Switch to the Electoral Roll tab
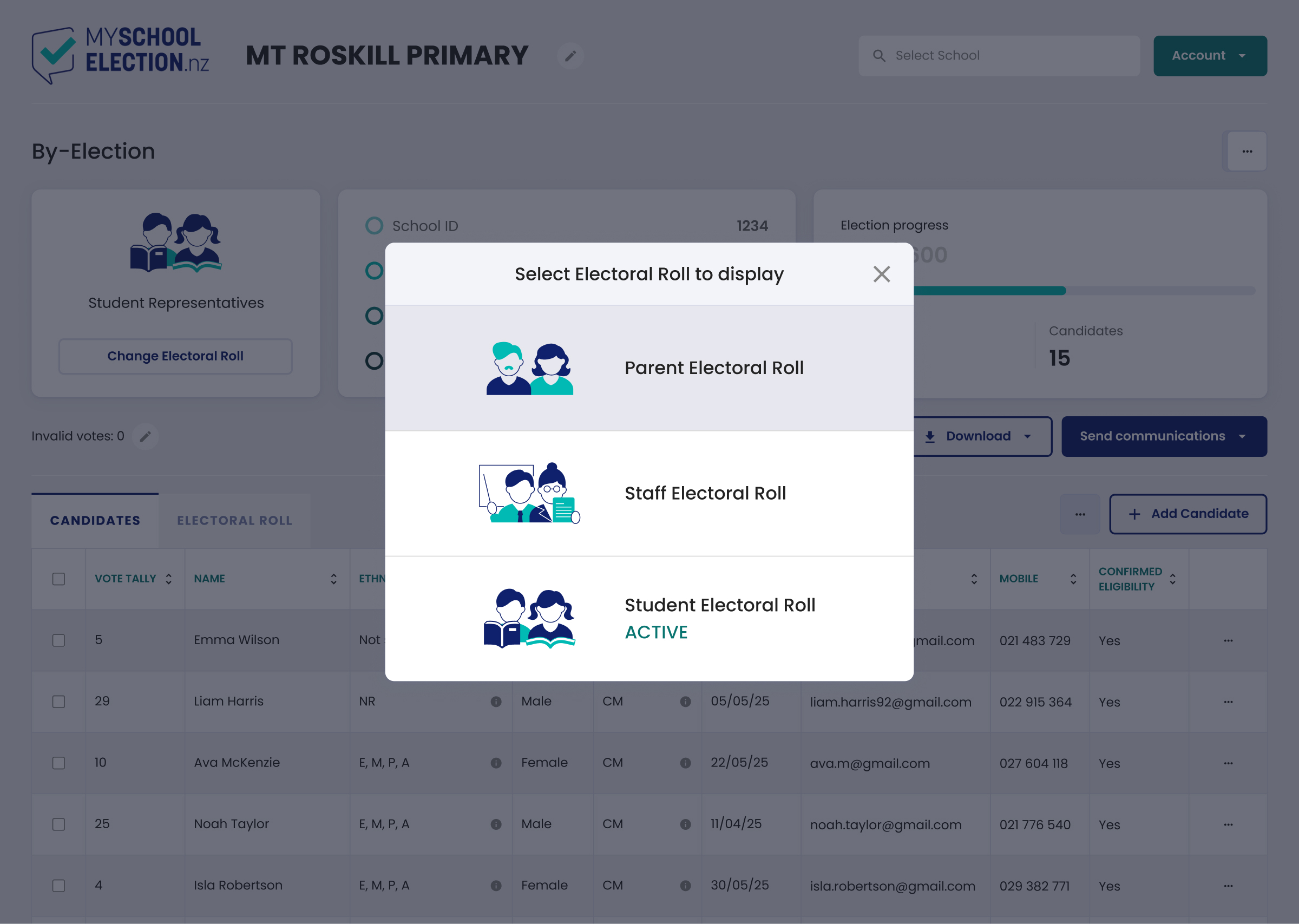Image resolution: width=1299 pixels, height=924 pixels. 234,521
